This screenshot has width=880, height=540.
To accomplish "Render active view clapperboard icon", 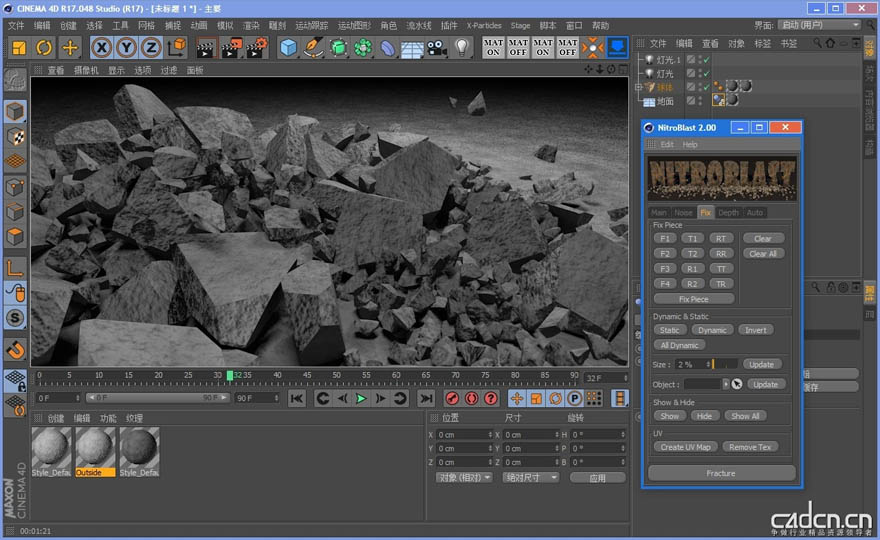I will point(207,48).
